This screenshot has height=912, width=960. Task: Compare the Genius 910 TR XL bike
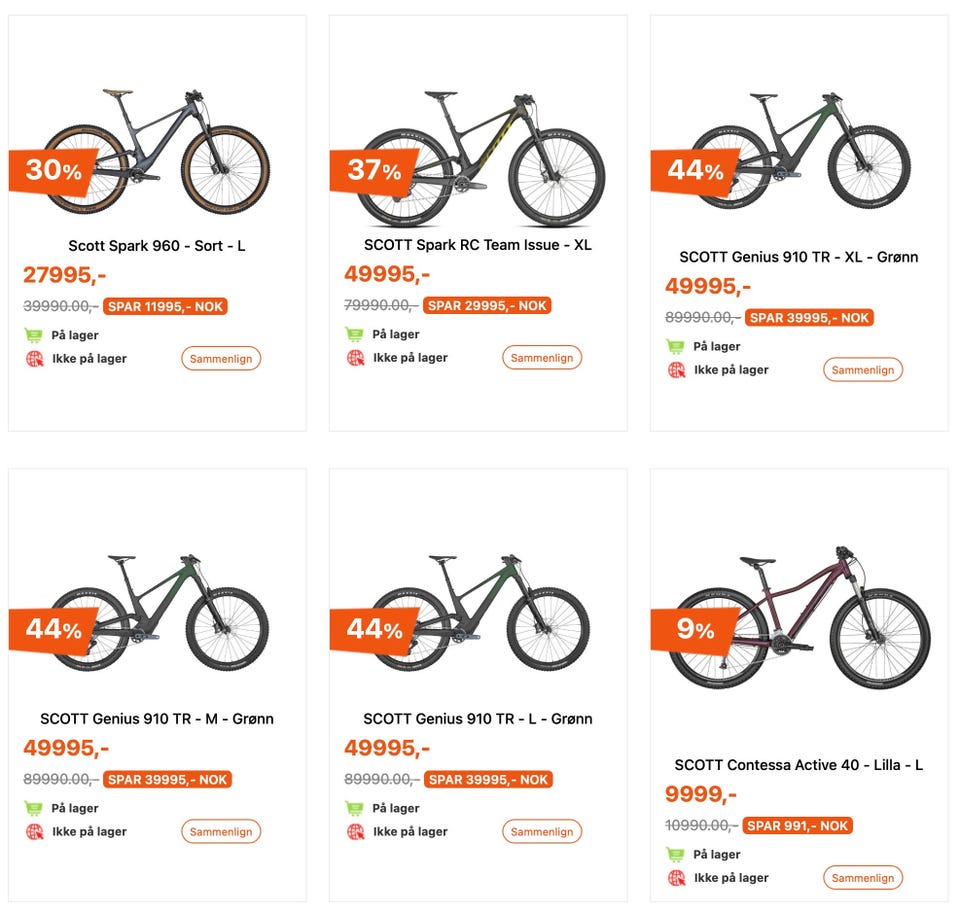(863, 370)
